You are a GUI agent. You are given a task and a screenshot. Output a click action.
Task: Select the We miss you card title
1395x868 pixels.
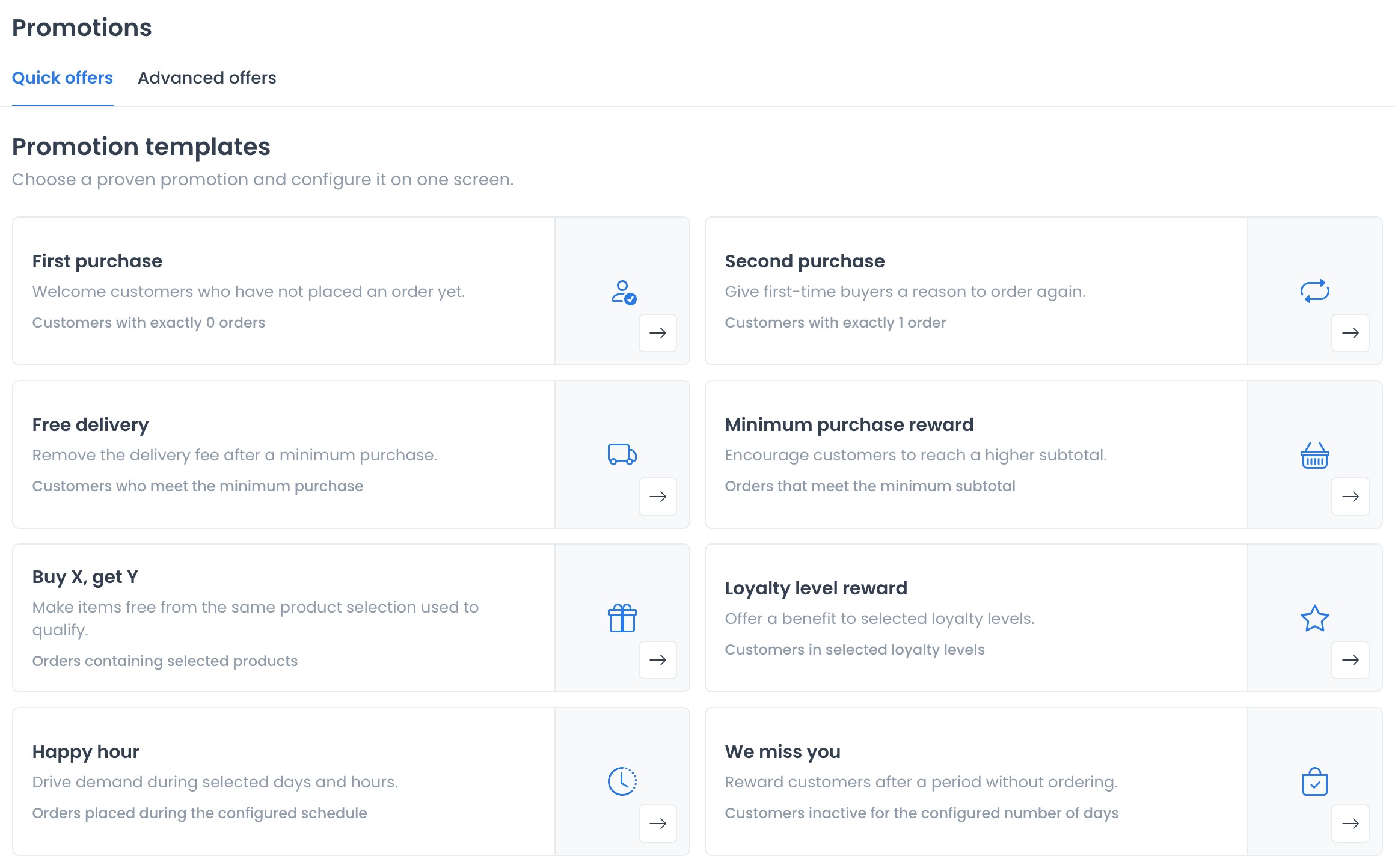pos(783,752)
